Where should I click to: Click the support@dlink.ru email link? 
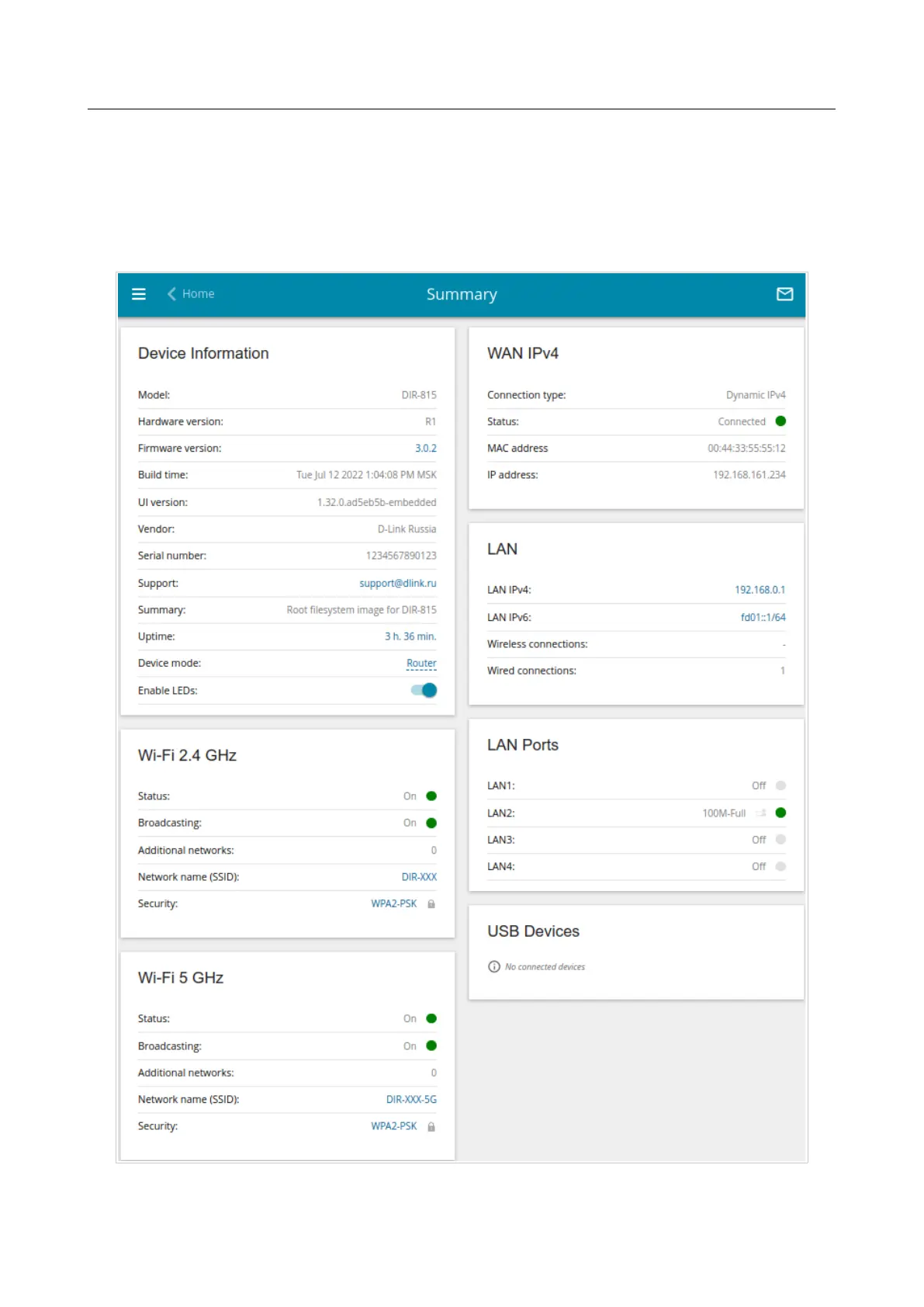397,584
